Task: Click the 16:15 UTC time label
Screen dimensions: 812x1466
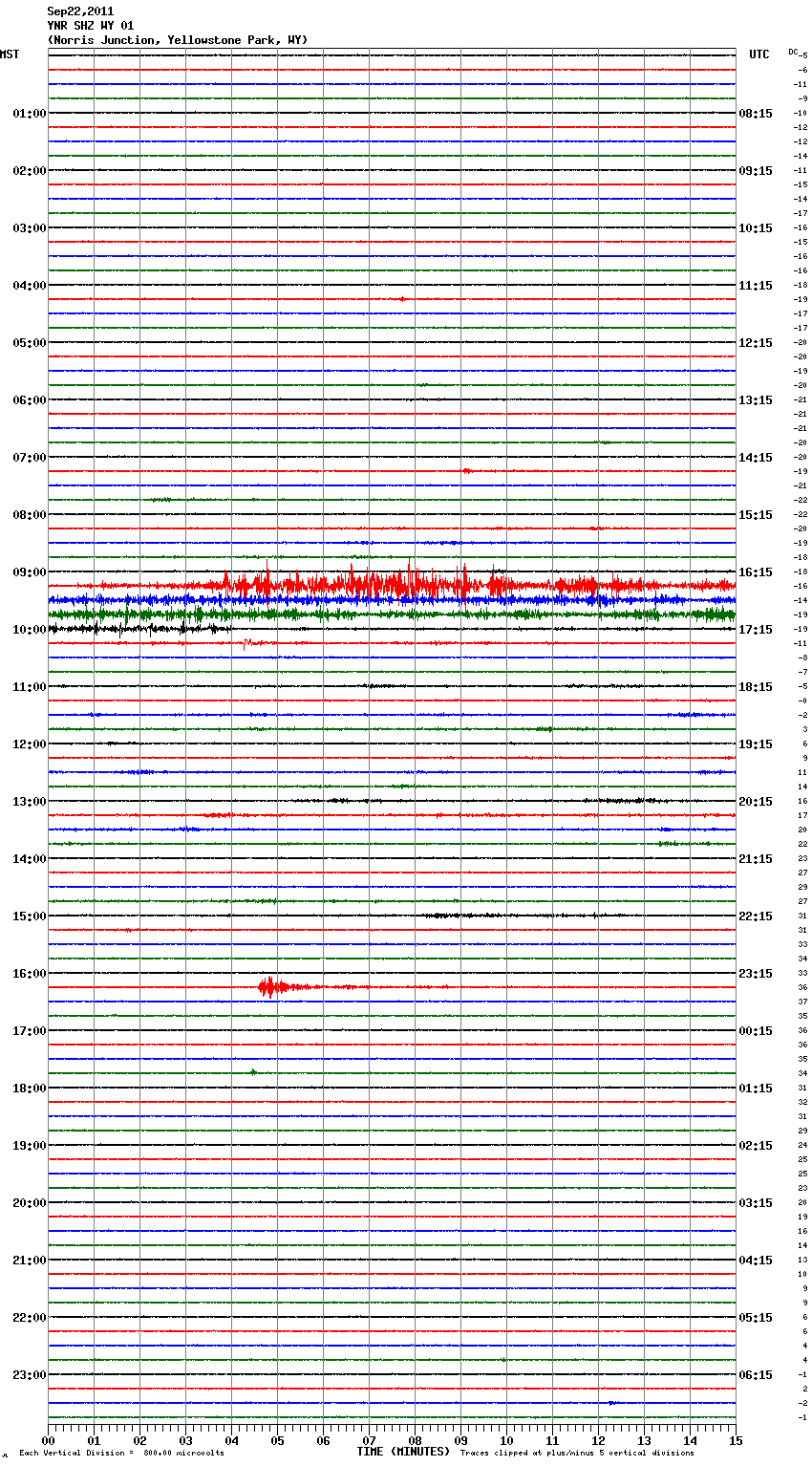Action: click(756, 572)
